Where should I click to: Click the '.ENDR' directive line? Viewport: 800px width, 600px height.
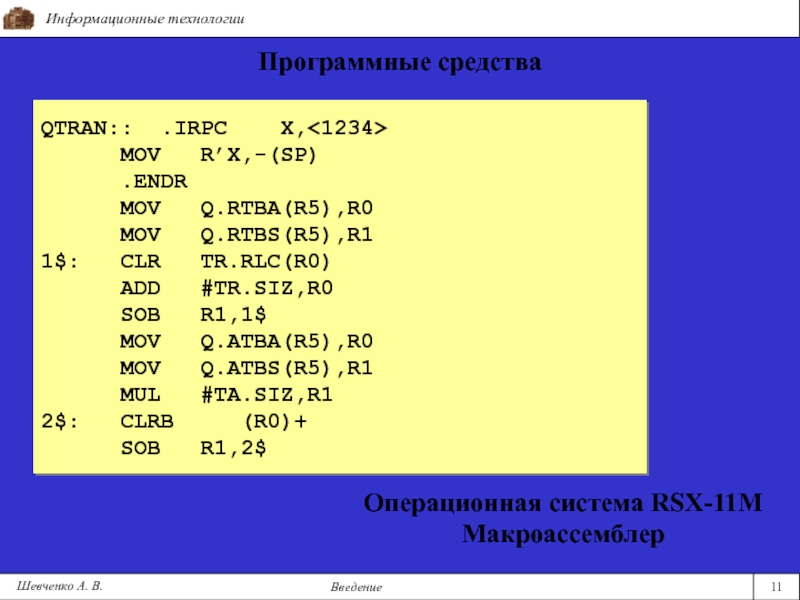point(154,181)
